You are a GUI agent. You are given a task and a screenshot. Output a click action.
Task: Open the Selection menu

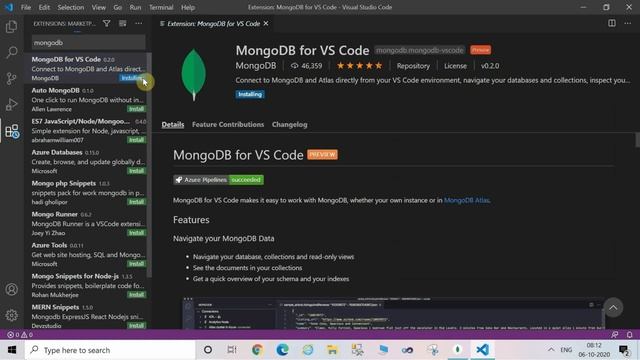[71, 7]
